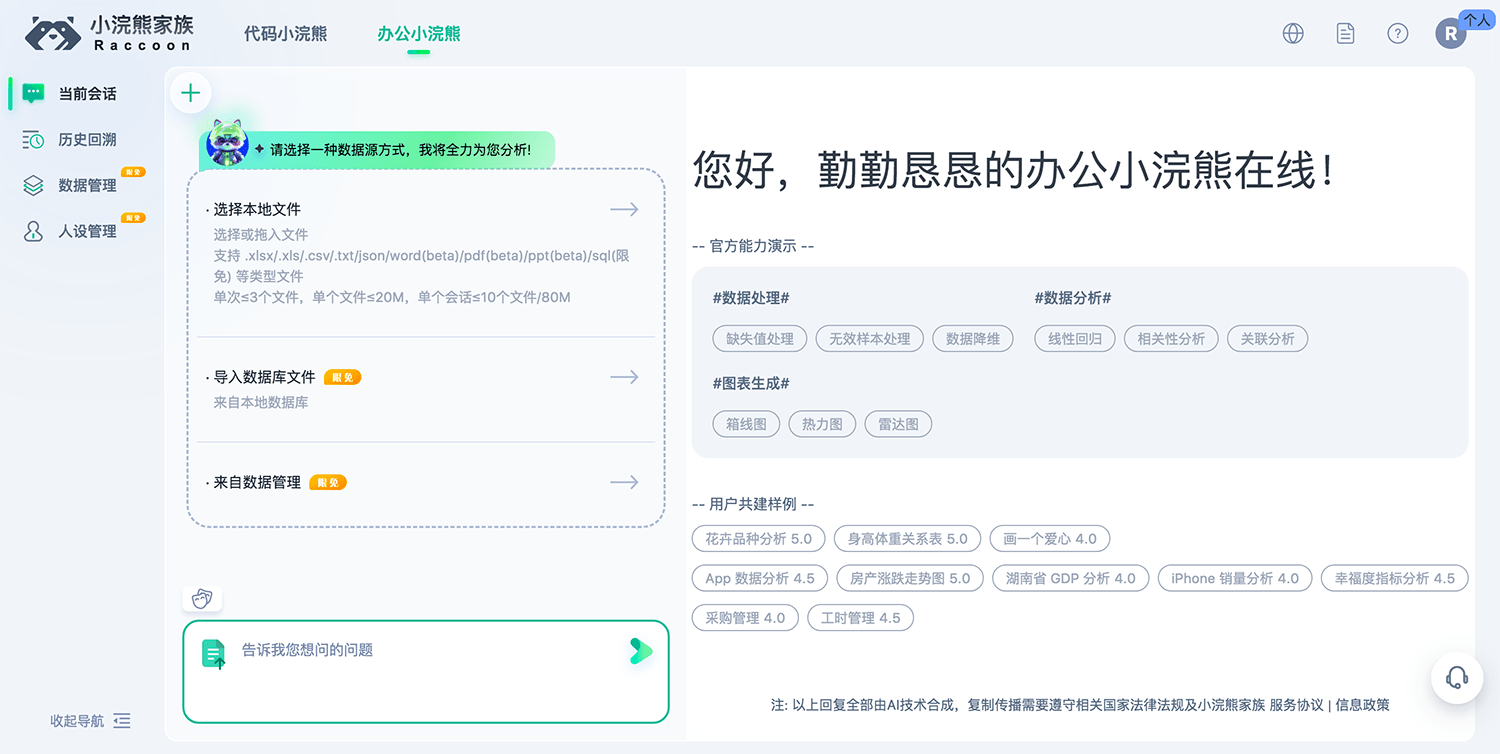Open the R user avatar

coord(1451,33)
